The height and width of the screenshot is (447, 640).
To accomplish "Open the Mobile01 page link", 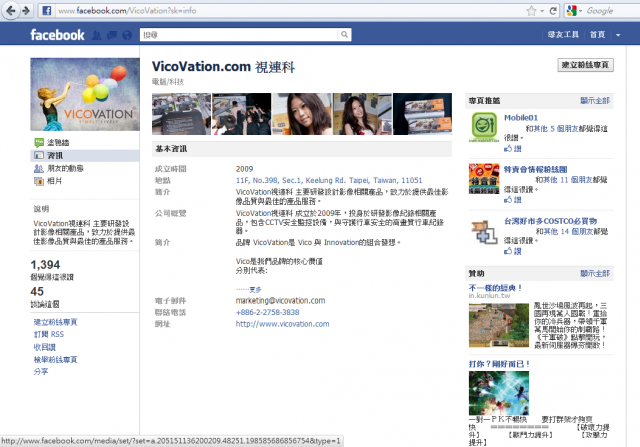I will pos(521,118).
